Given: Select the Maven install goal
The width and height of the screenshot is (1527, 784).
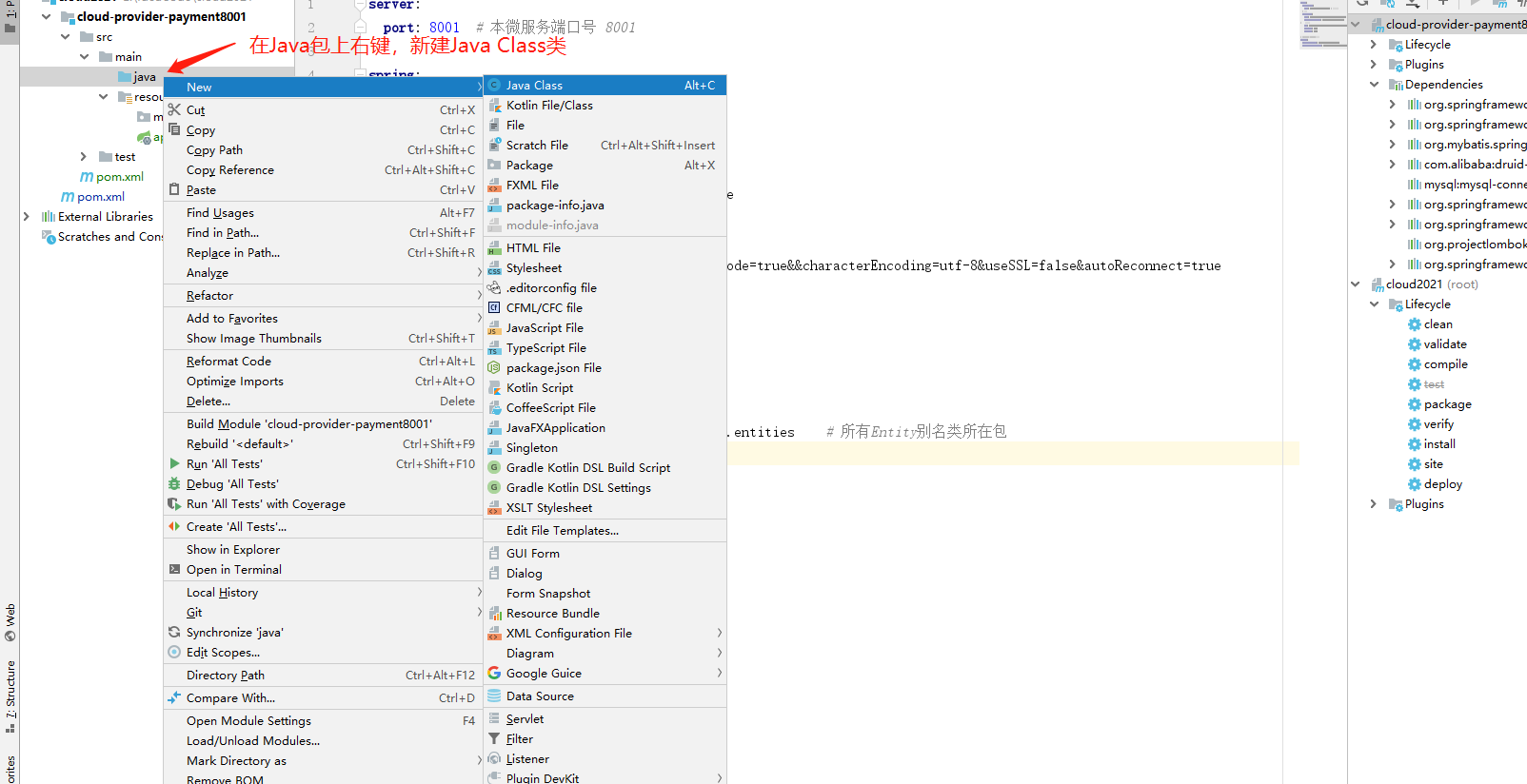Looking at the screenshot, I should pos(1439,444).
